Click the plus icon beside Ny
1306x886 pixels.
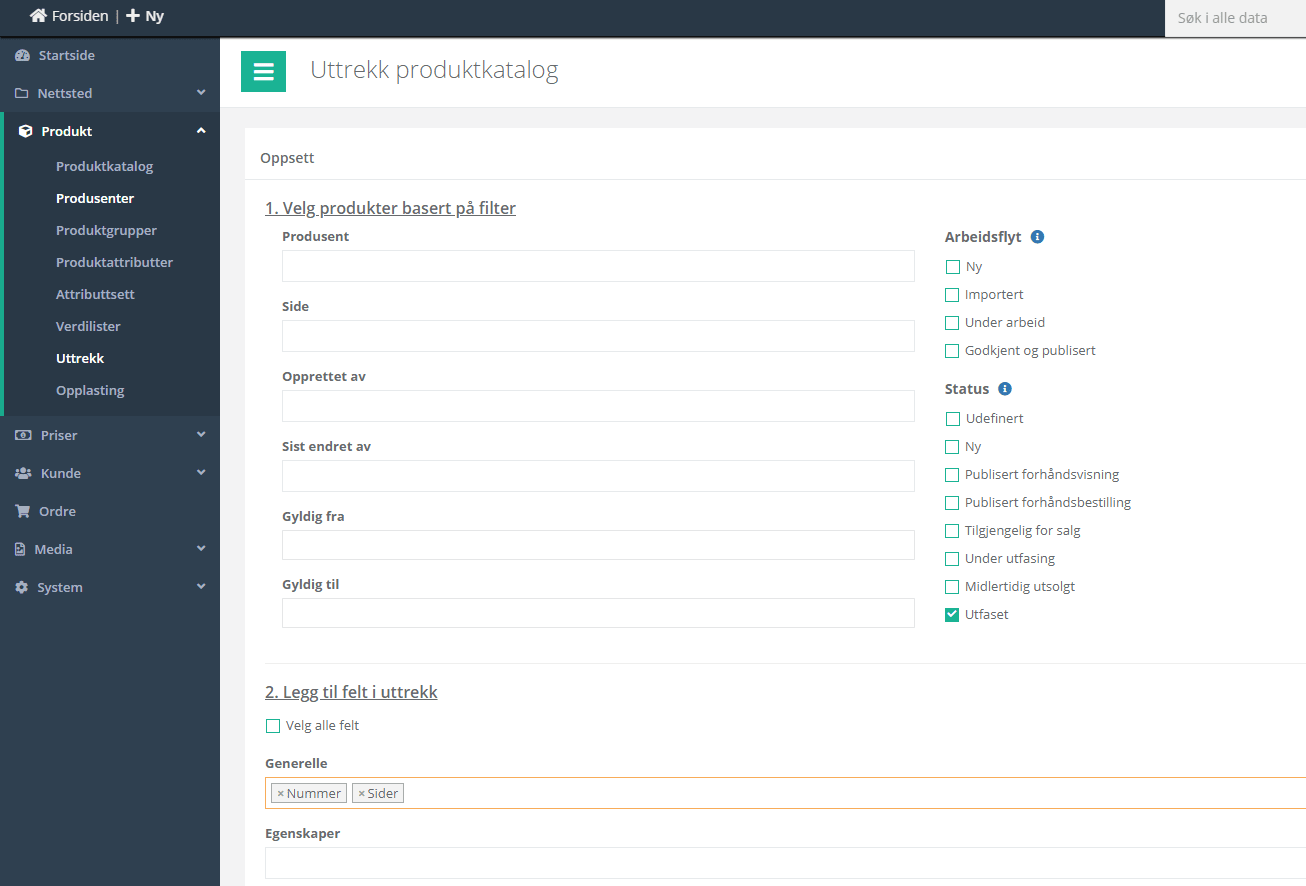pyautogui.click(x=133, y=16)
